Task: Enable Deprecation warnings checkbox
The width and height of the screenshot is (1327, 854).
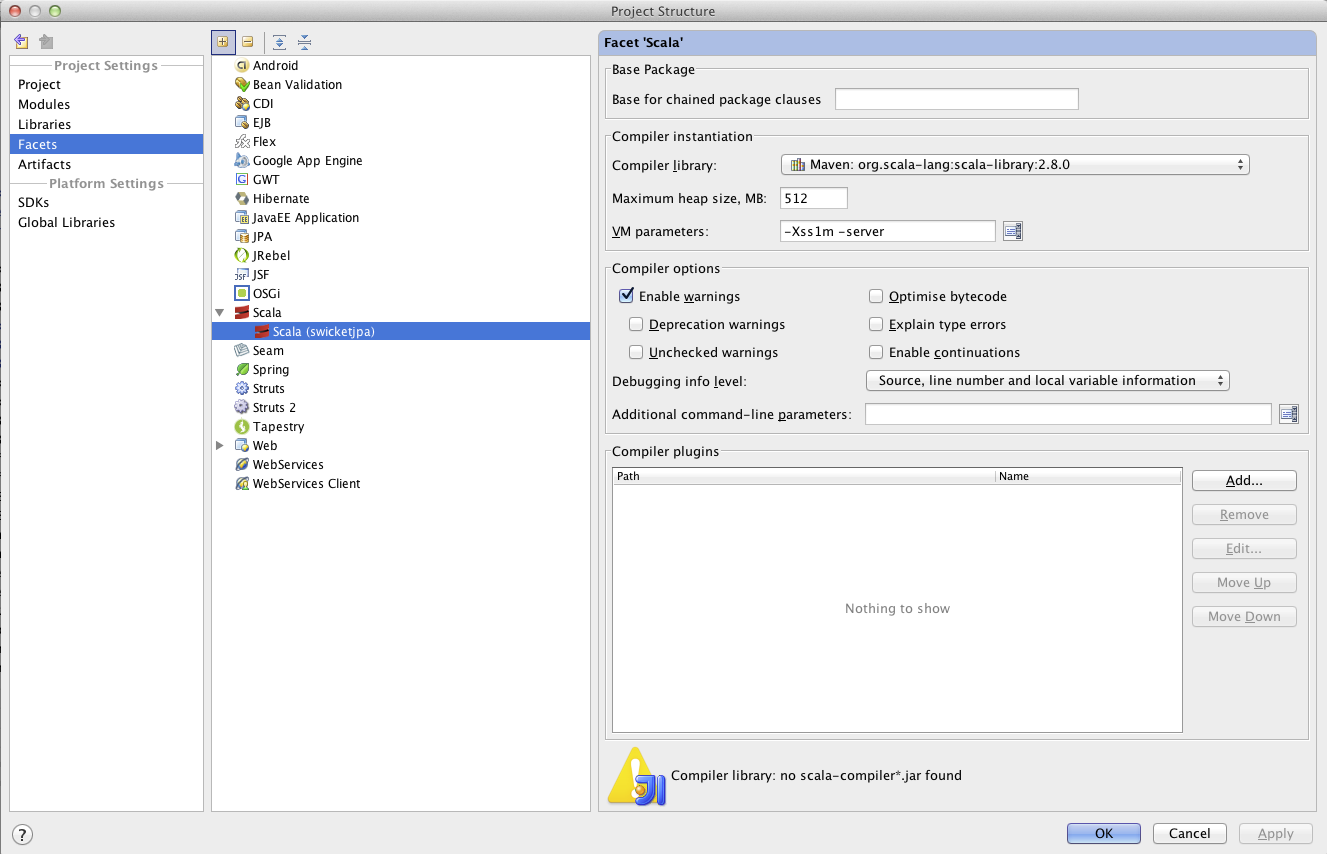Action: [x=636, y=324]
